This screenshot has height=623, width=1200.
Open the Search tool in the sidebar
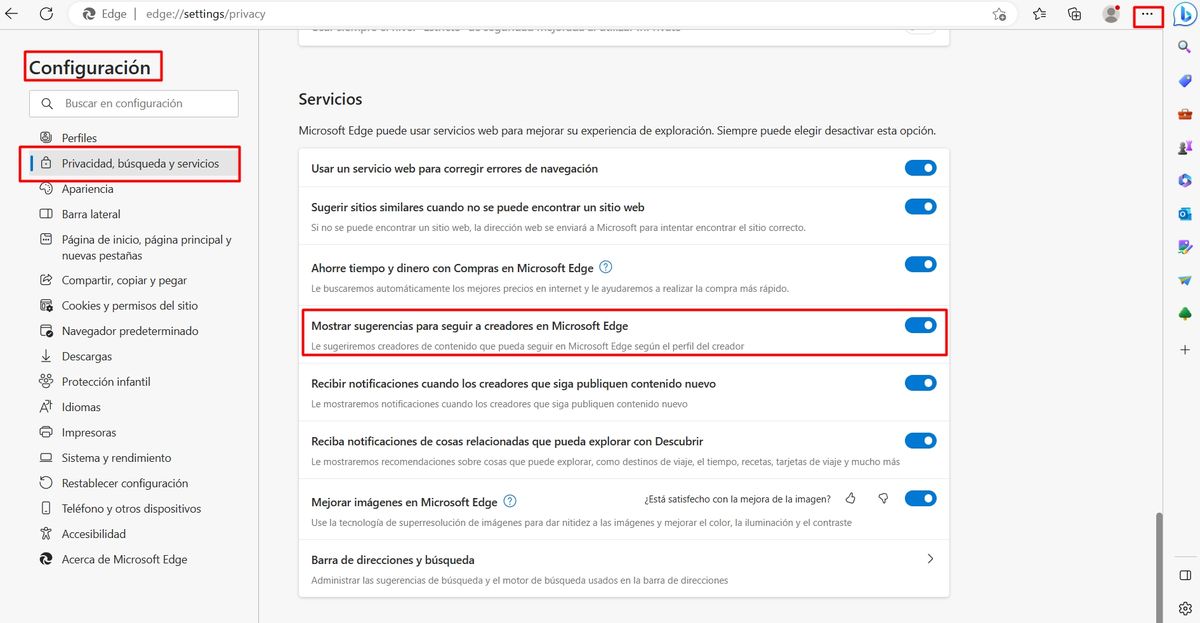[1184, 45]
